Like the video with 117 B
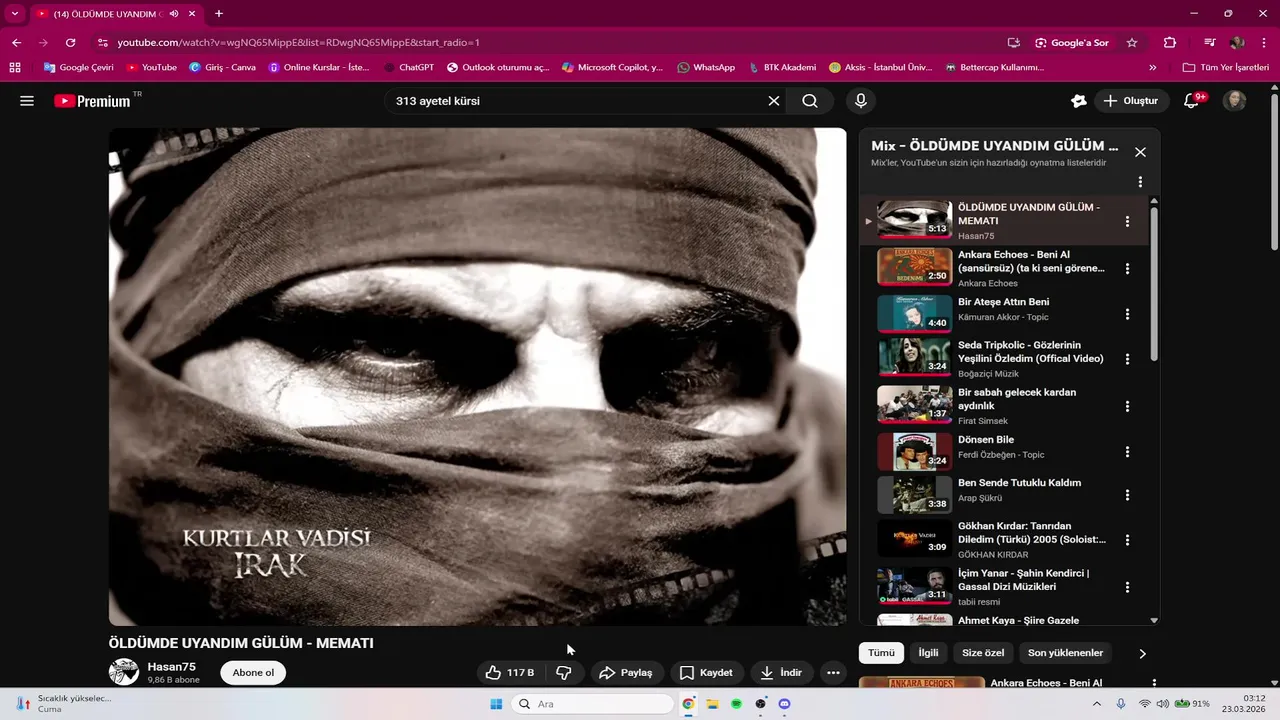 [x=510, y=673]
